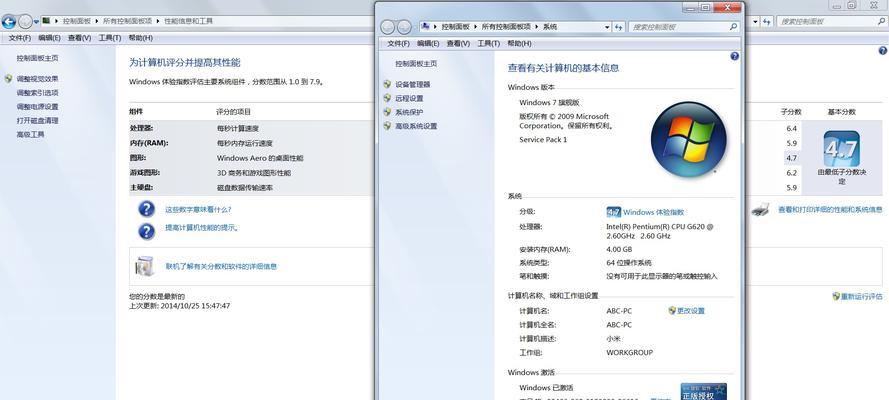Click the question icon beside 这些数字意味着什么
This screenshot has height=400, width=889.
coord(146,209)
